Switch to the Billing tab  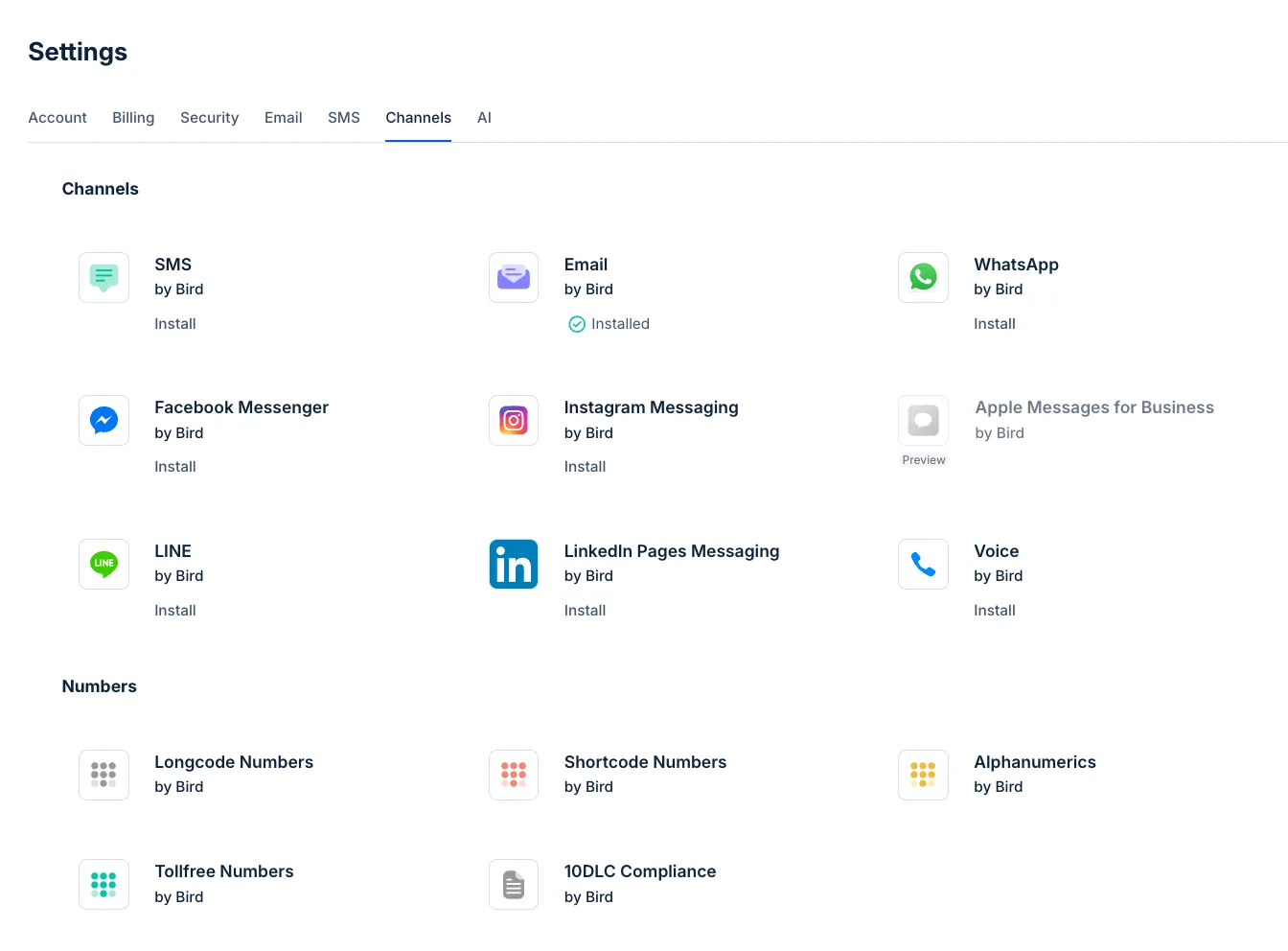(x=133, y=117)
